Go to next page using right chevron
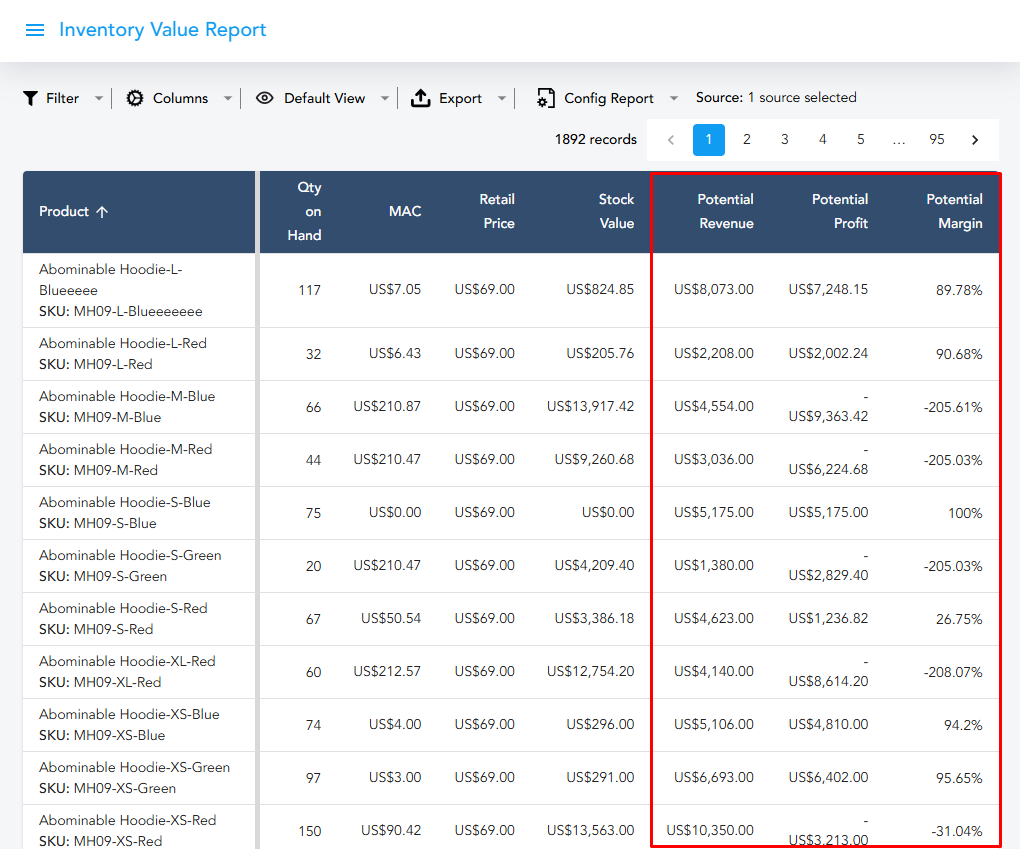1020x849 pixels. click(x=975, y=140)
